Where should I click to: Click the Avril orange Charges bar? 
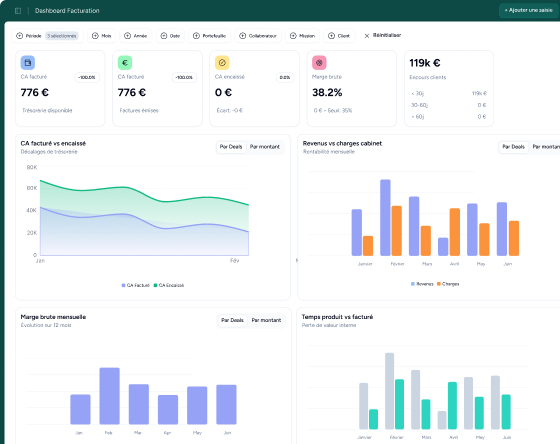455,232
